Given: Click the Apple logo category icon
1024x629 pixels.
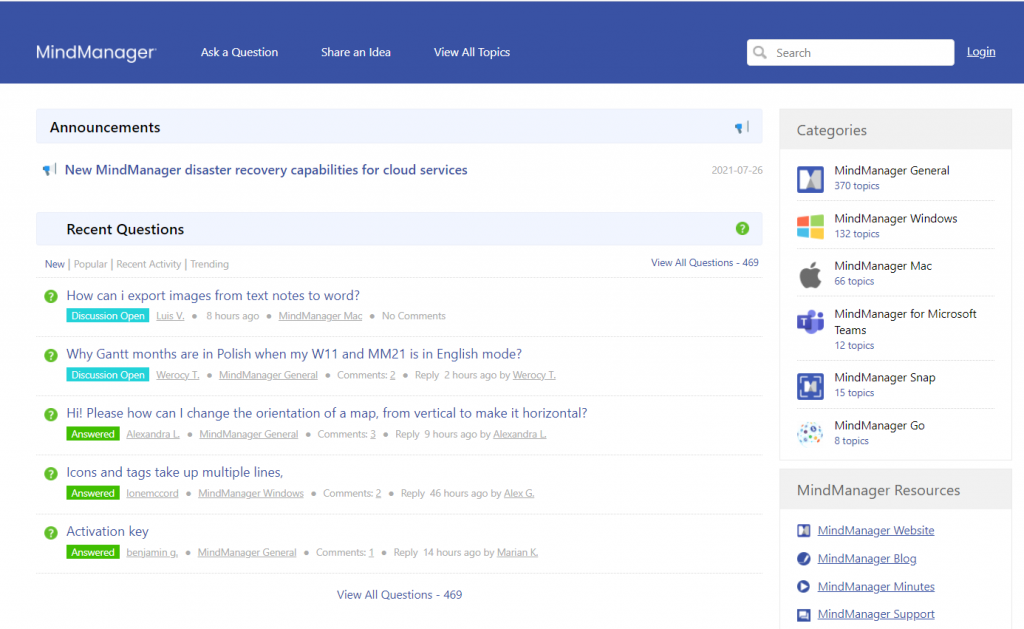Looking at the screenshot, I should (810, 274).
